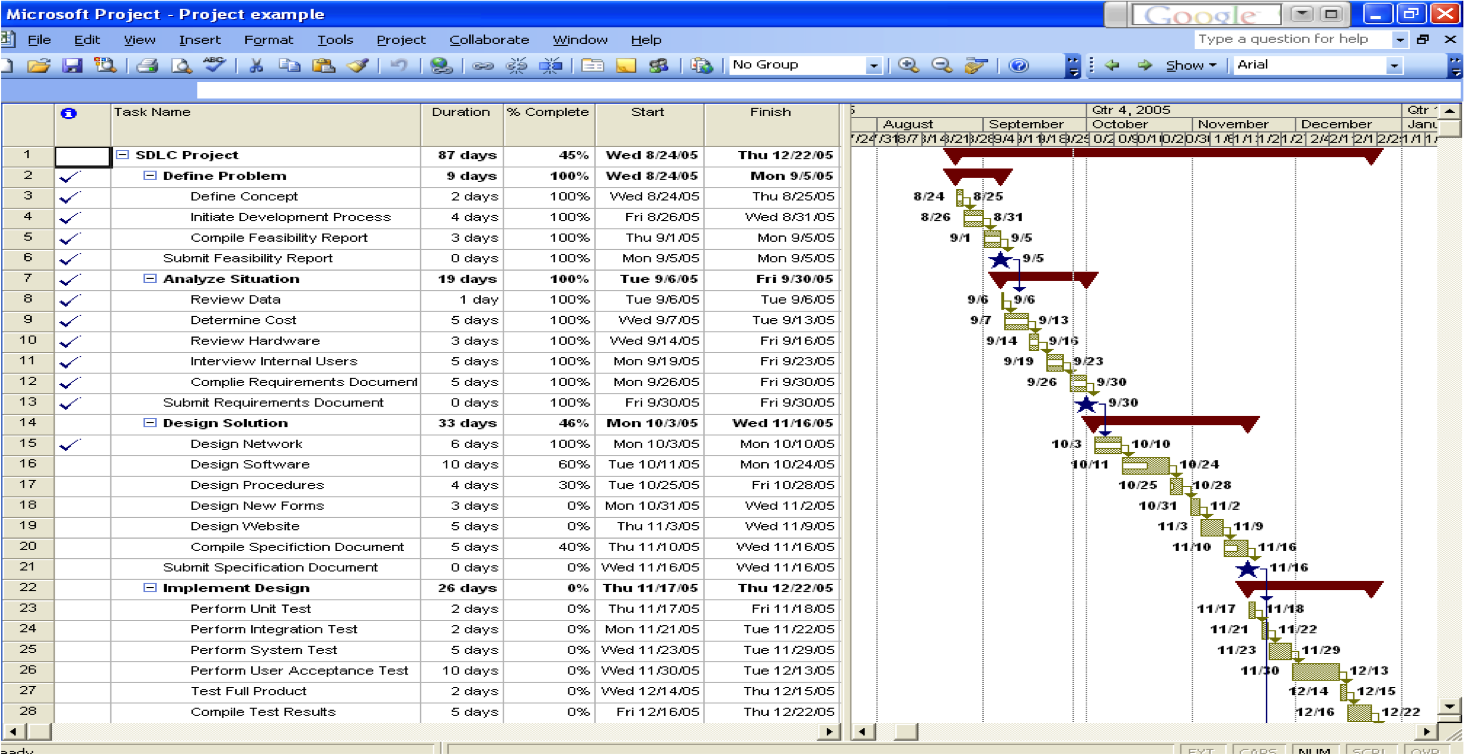Select the % Complete column header
Viewport: 1465px width, 755px height.
click(549, 124)
